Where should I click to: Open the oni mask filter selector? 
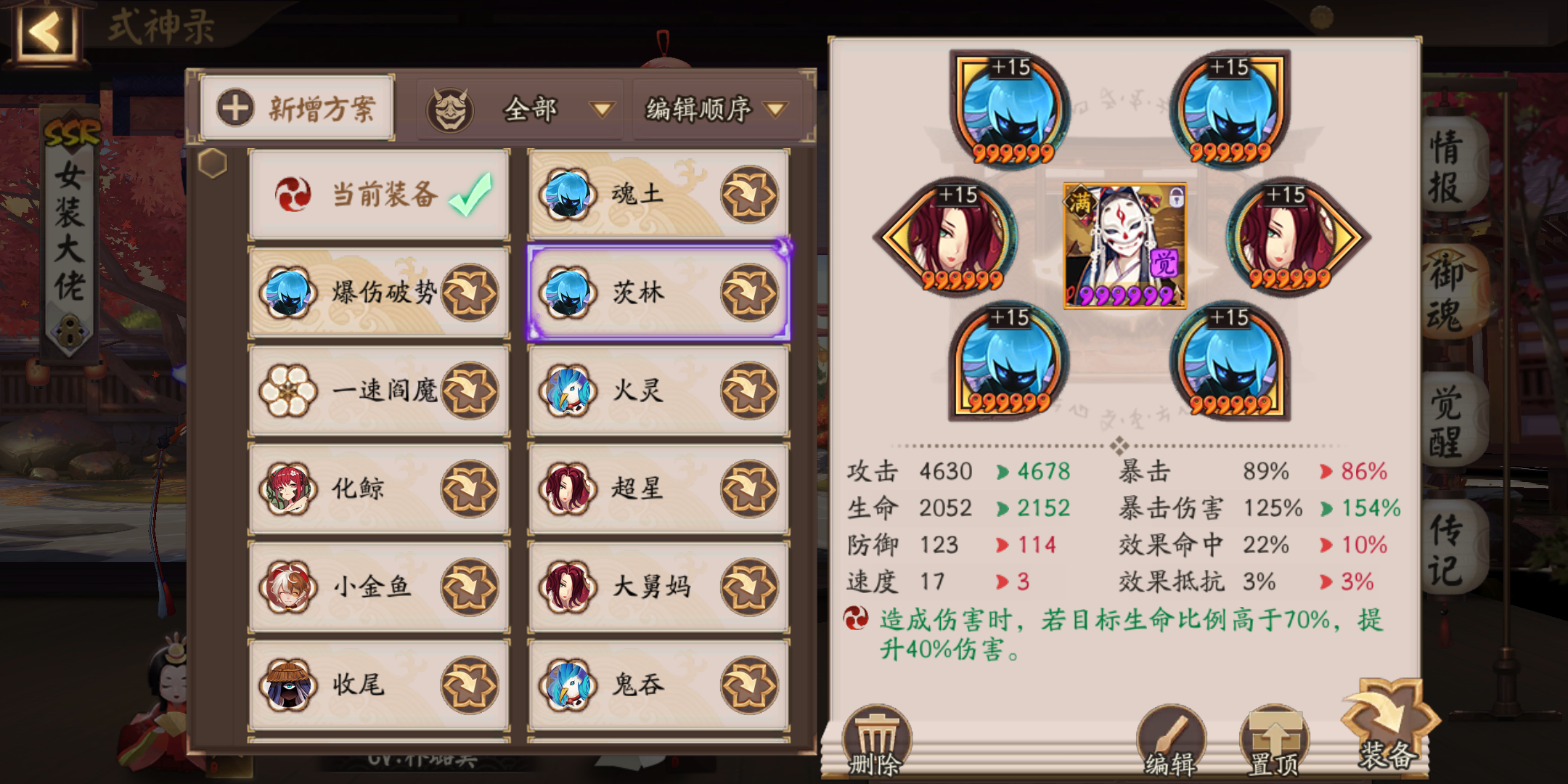450,110
